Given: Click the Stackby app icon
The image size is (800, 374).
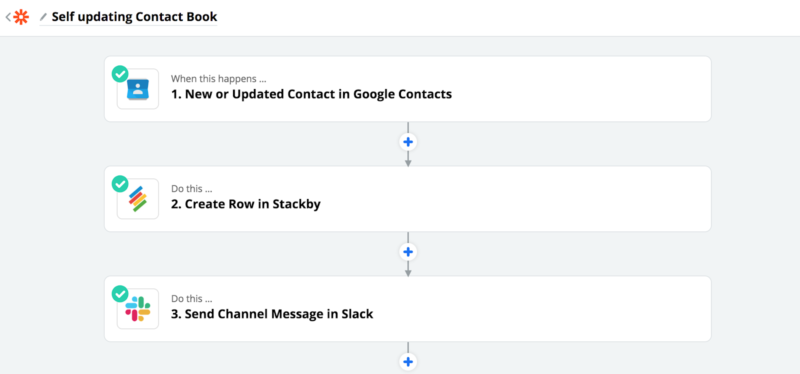Looking at the screenshot, I should (138, 198).
